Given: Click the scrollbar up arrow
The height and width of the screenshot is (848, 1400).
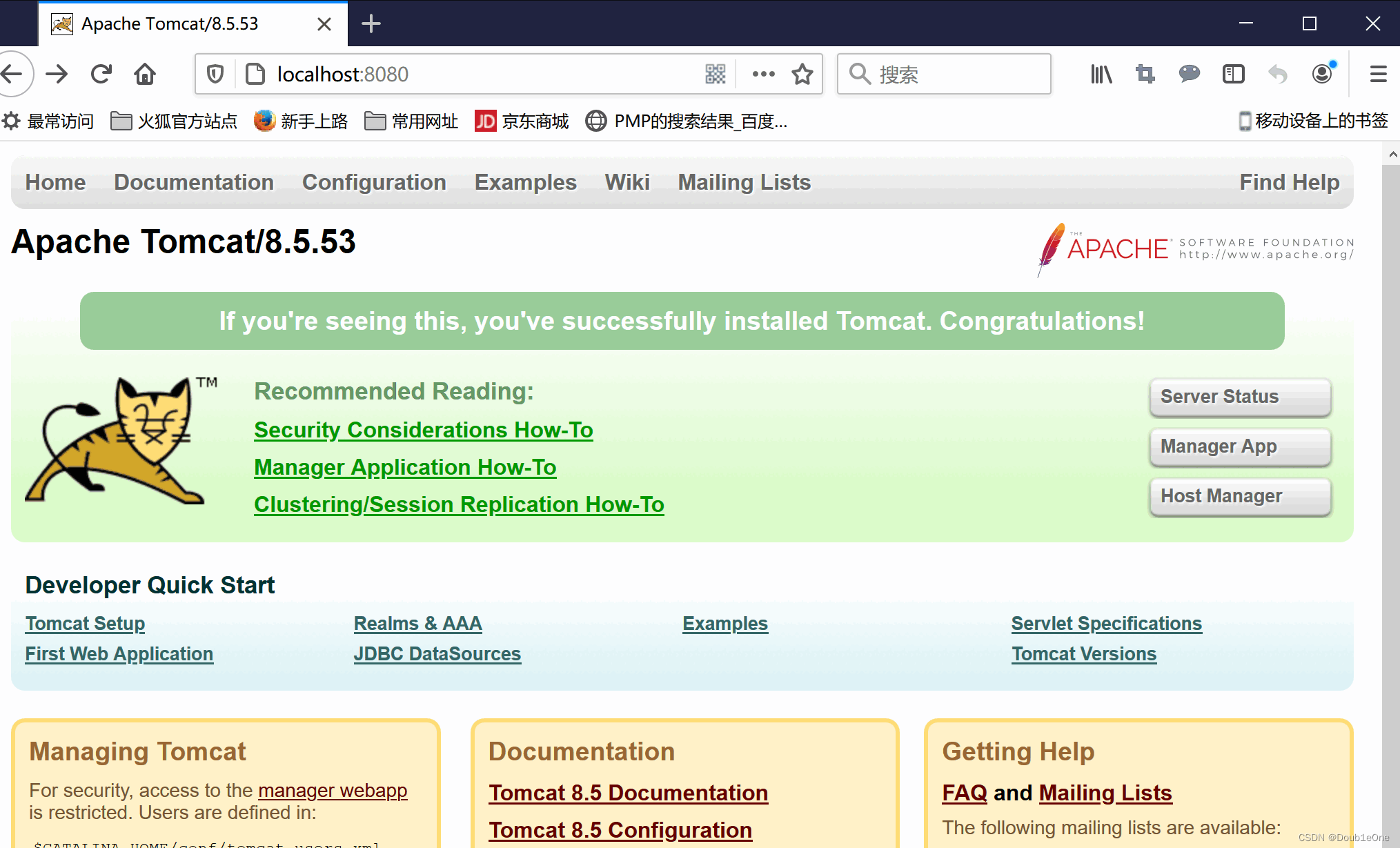Looking at the screenshot, I should click(x=1392, y=155).
